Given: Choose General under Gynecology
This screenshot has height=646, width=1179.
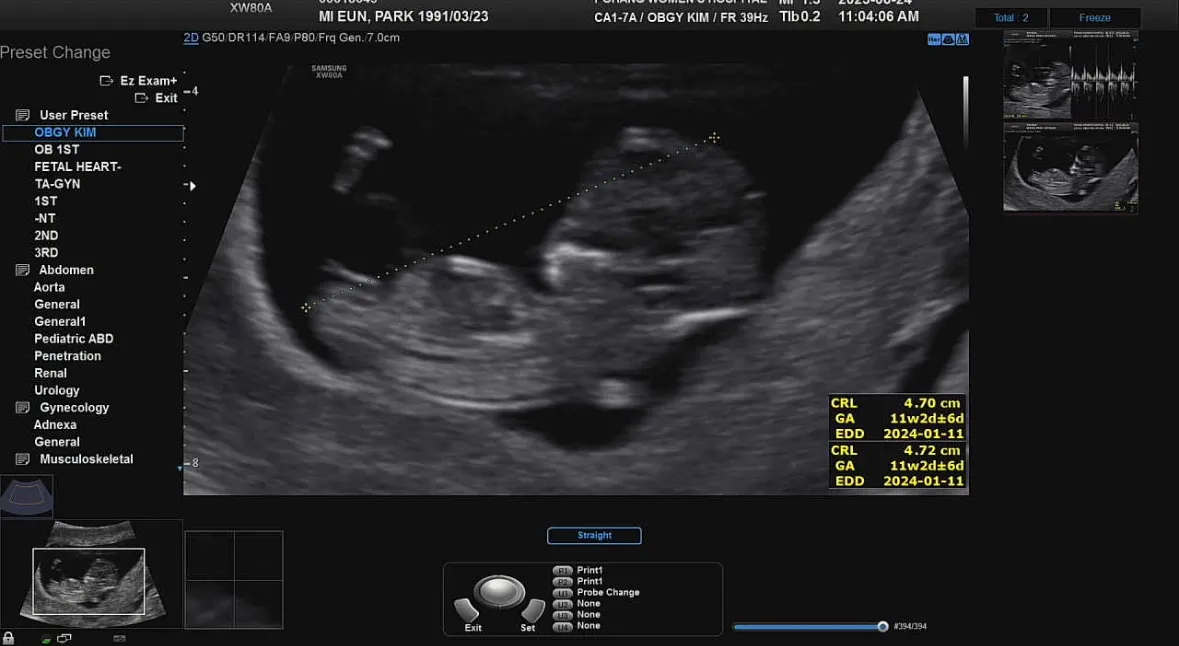Looking at the screenshot, I should click(57, 442).
